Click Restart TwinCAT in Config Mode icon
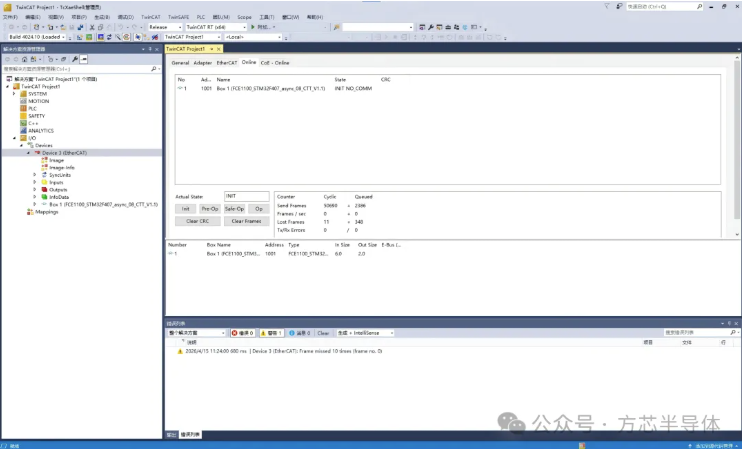Image resolution: width=742 pixels, height=449 pixels. click(100, 37)
